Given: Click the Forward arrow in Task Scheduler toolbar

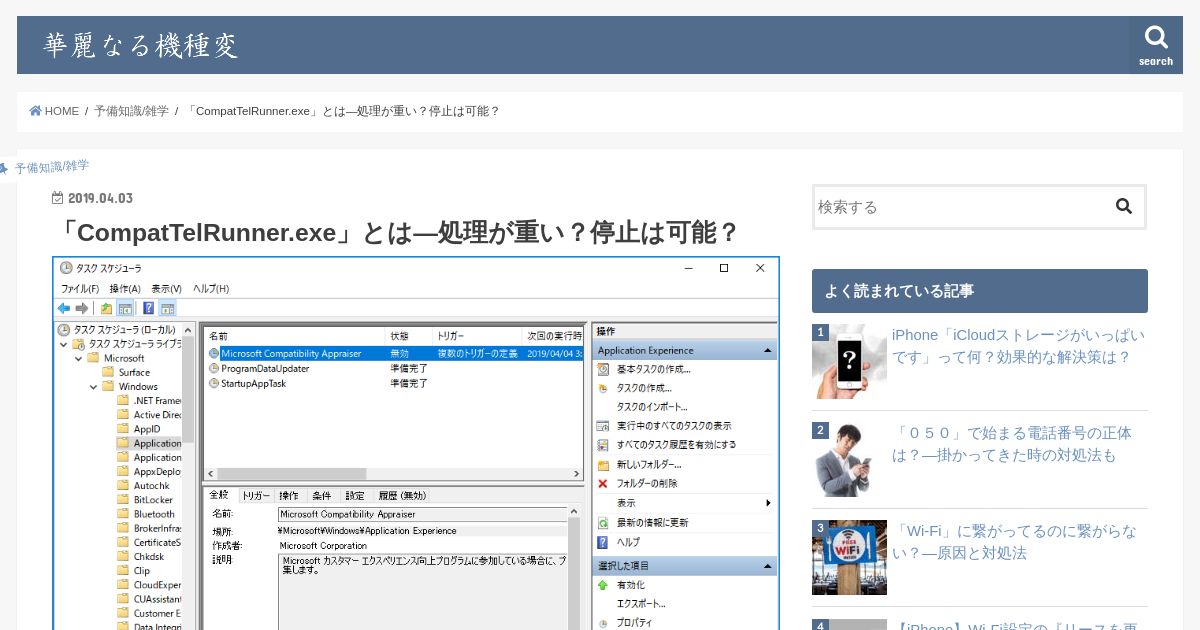Looking at the screenshot, I should coord(82,309).
